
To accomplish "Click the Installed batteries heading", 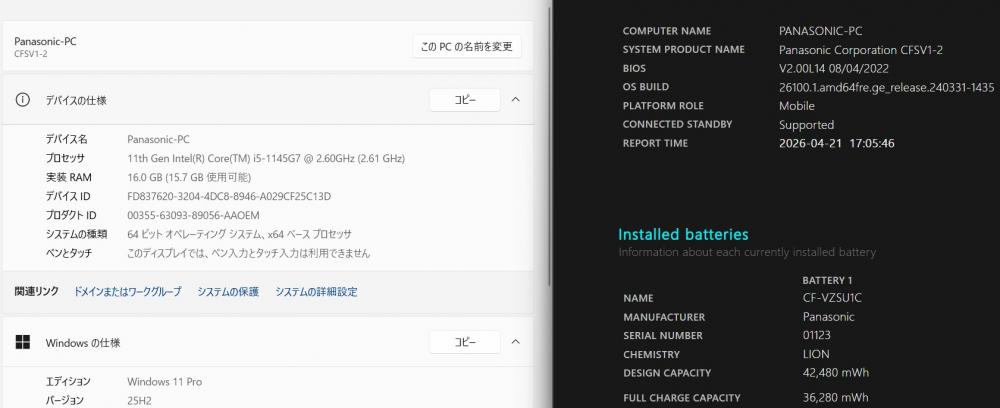I will pyautogui.click(x=683, y=235).
